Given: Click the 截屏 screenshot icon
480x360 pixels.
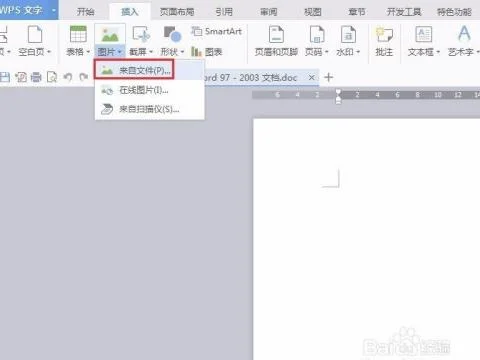Looking at the screenshot, I should click(141, 34).
